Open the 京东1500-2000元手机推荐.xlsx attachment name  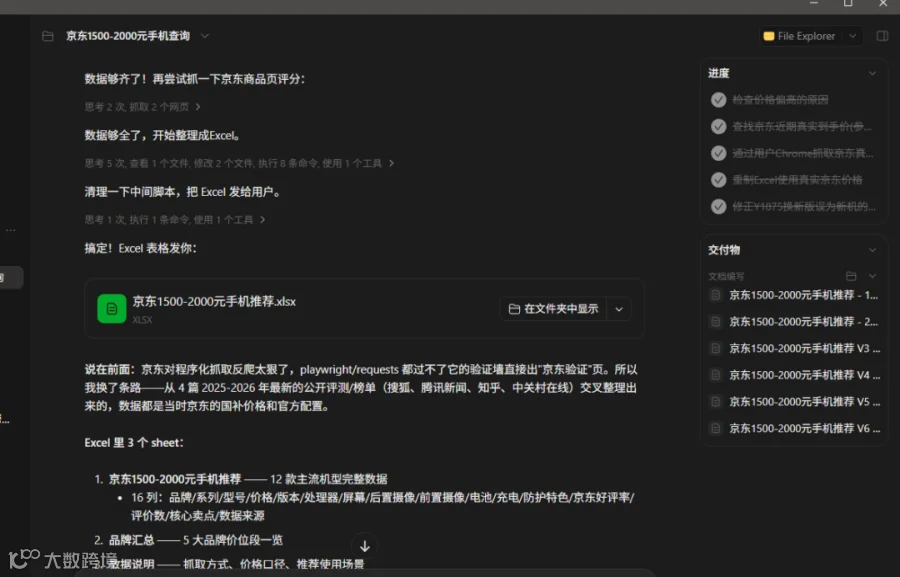coord(214,301)
